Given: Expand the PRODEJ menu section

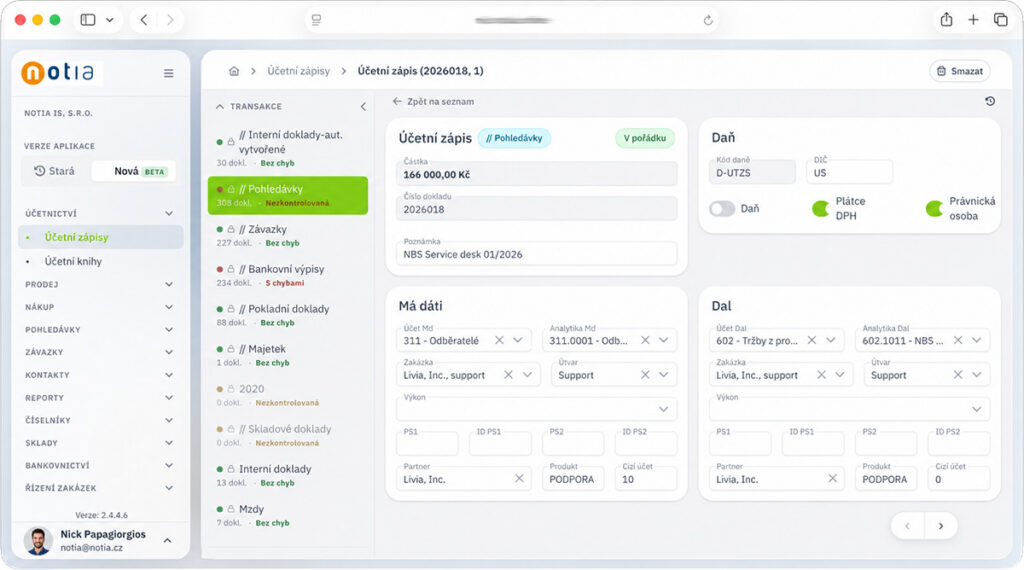Looking at the screenshot, I should pyautogui.click(x=100, y=285).
